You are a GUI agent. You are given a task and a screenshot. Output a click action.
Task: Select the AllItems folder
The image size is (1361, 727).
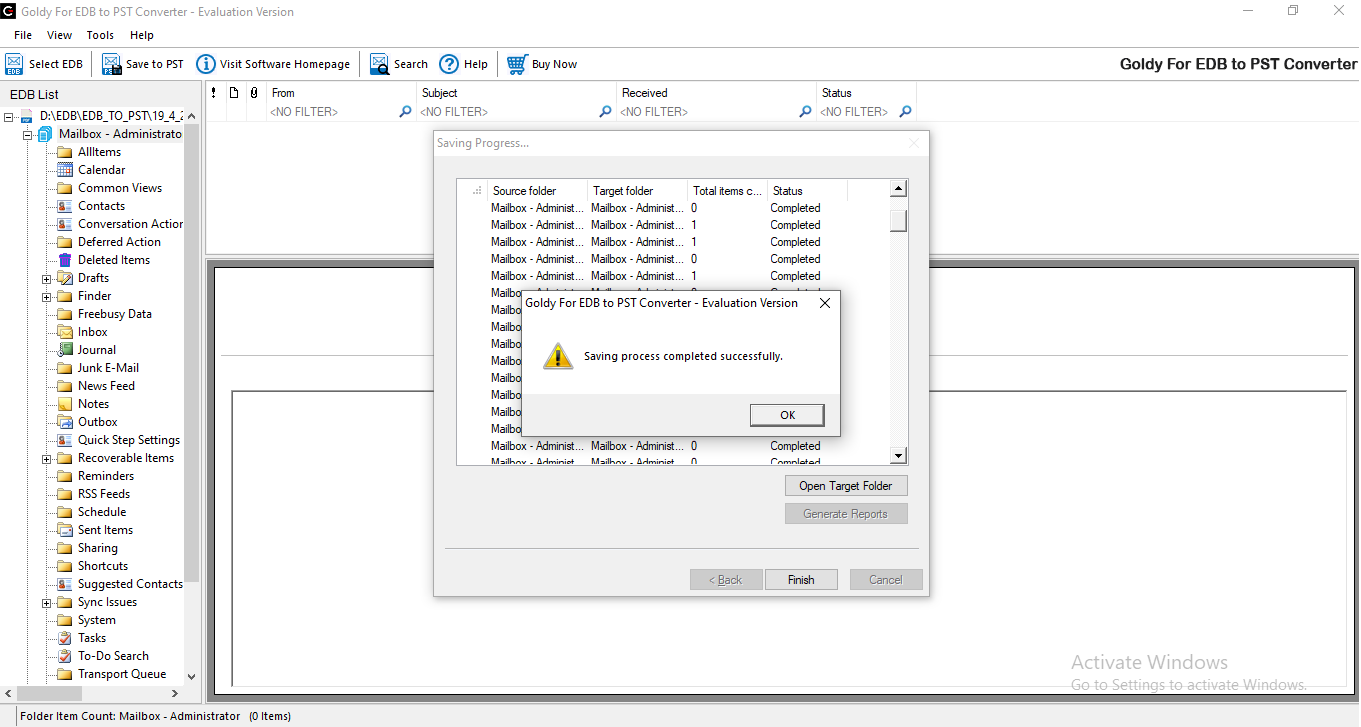[99, 152]
